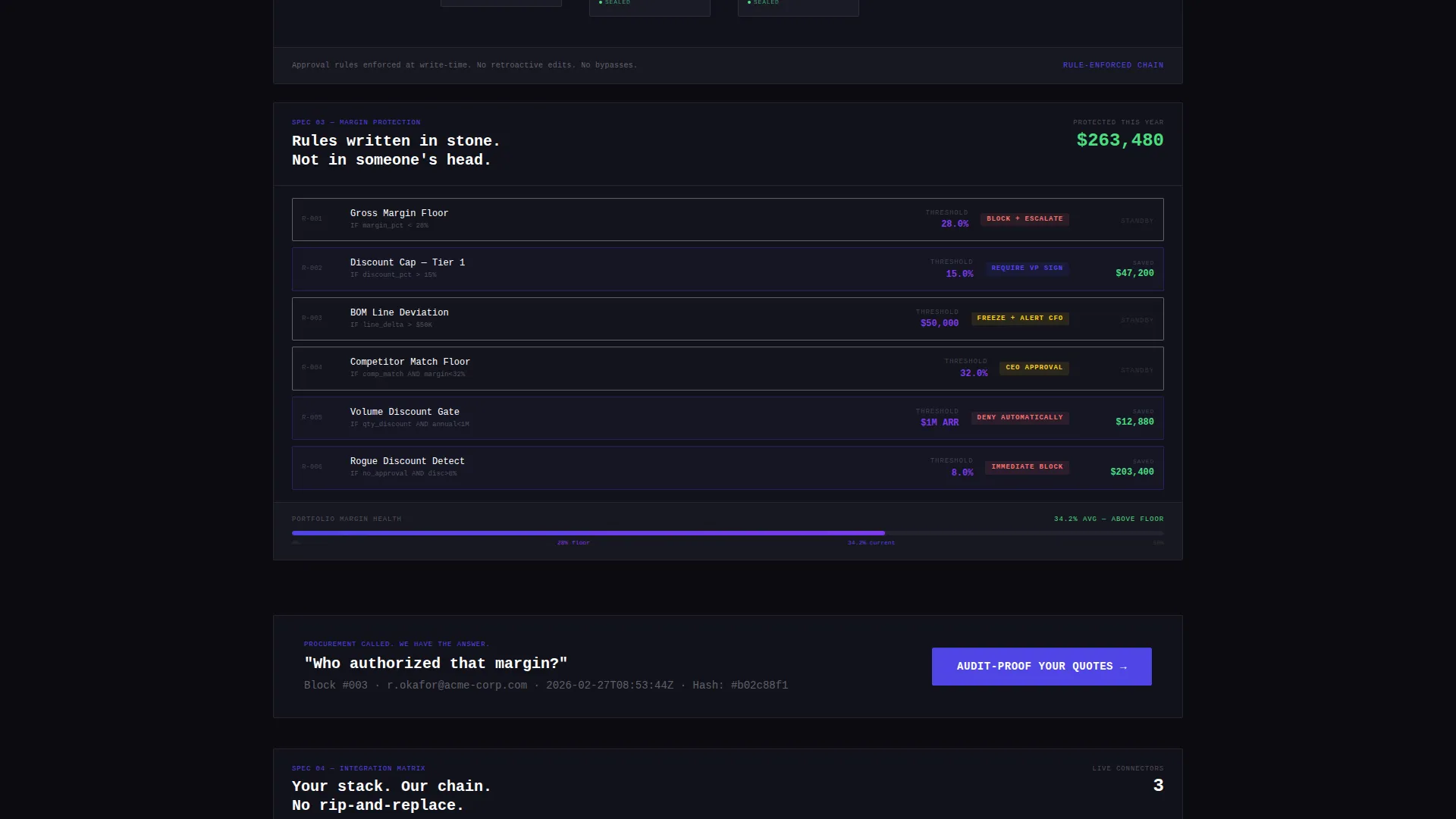Click rule ID R-001
The image size is (1456, 819).
click(x=312, y=219)
